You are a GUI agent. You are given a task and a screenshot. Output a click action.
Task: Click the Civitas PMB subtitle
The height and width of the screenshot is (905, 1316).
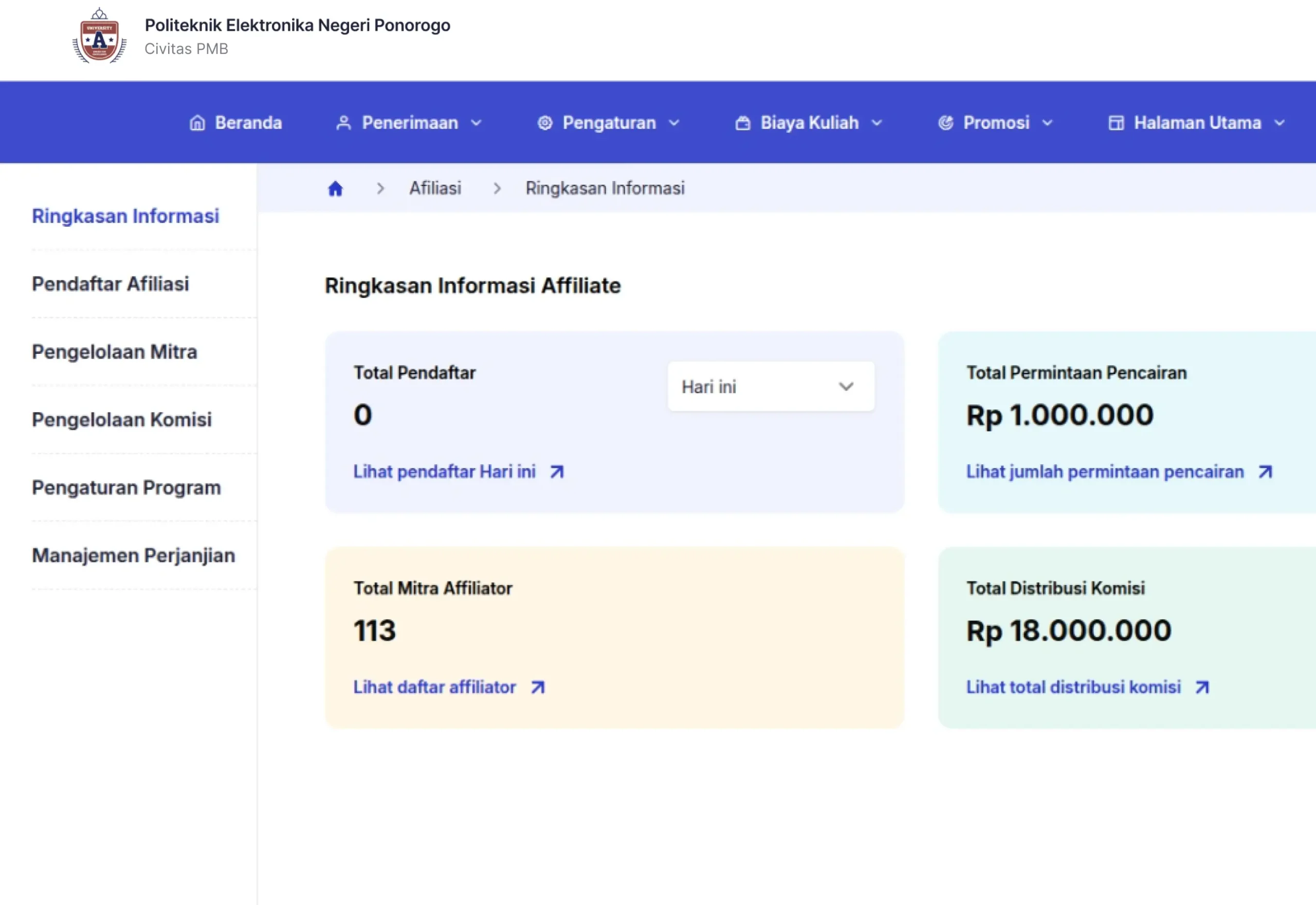187,49
